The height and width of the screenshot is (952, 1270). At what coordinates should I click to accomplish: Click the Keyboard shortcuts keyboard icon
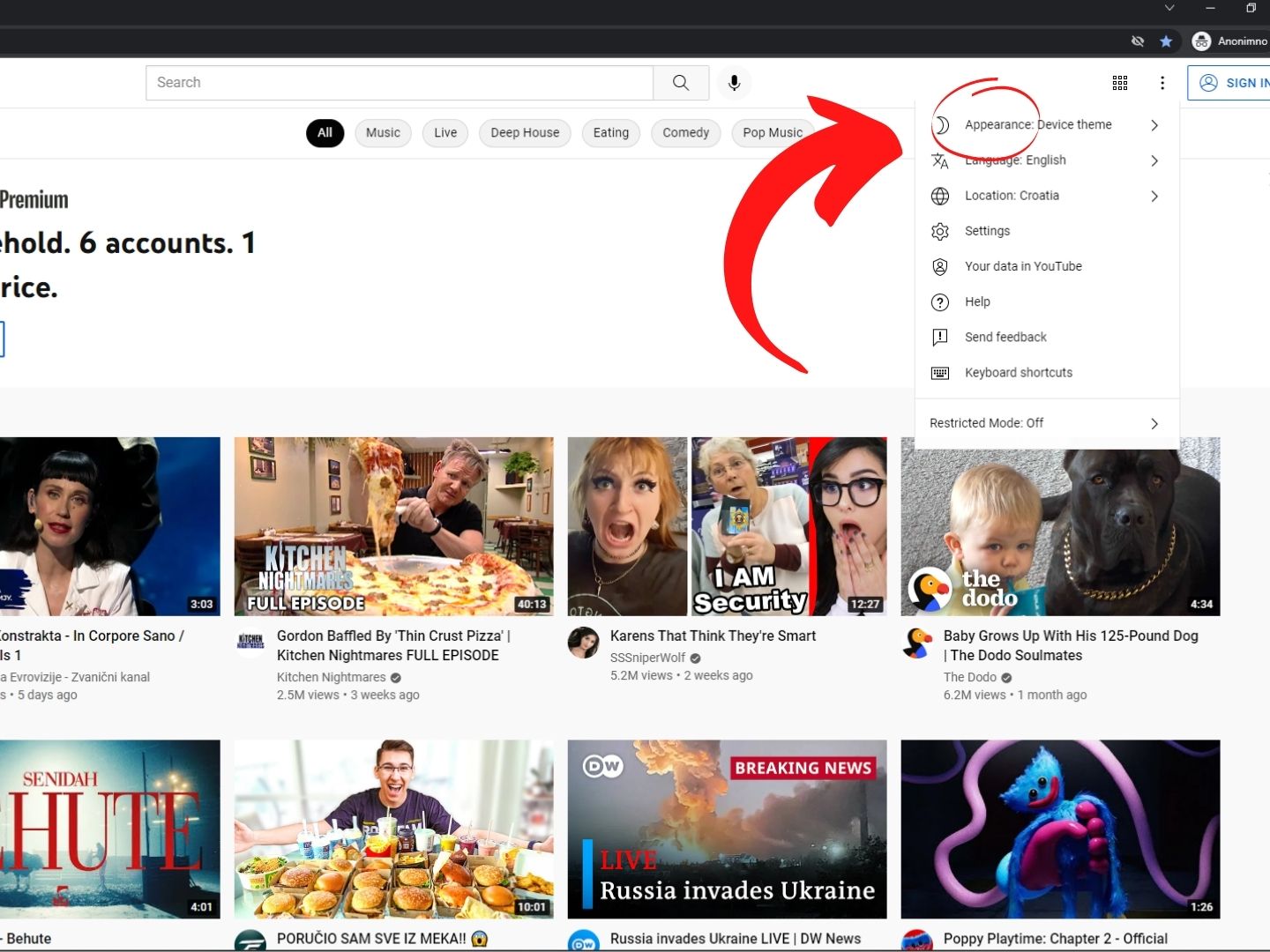(x=940, y=373)
